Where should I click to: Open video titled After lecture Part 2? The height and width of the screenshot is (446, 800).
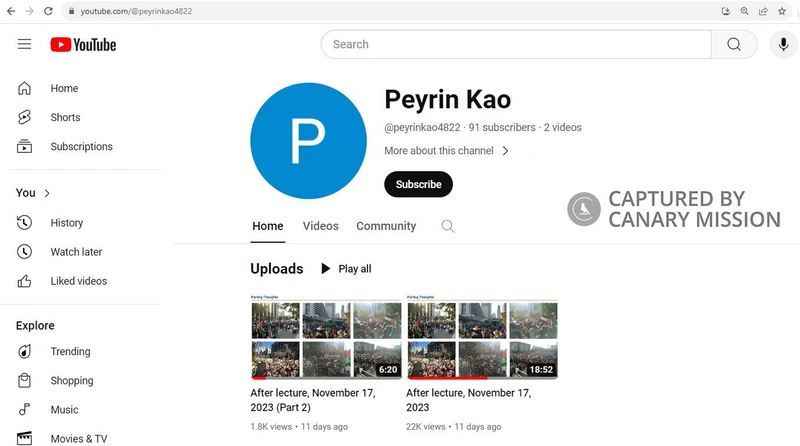pyautogui.click(x=313, y=400)
